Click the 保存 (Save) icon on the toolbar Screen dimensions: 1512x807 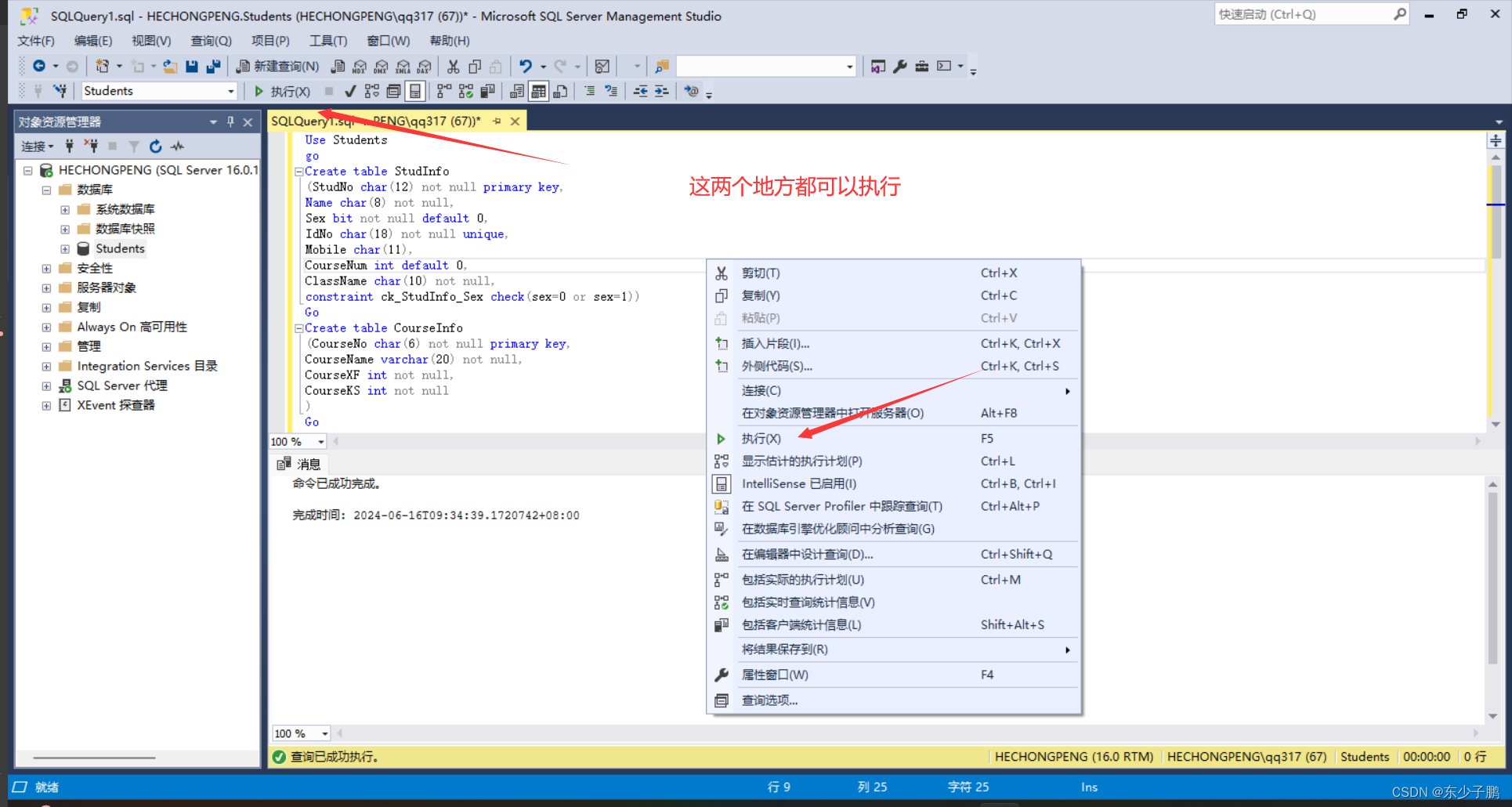[192, 66]
